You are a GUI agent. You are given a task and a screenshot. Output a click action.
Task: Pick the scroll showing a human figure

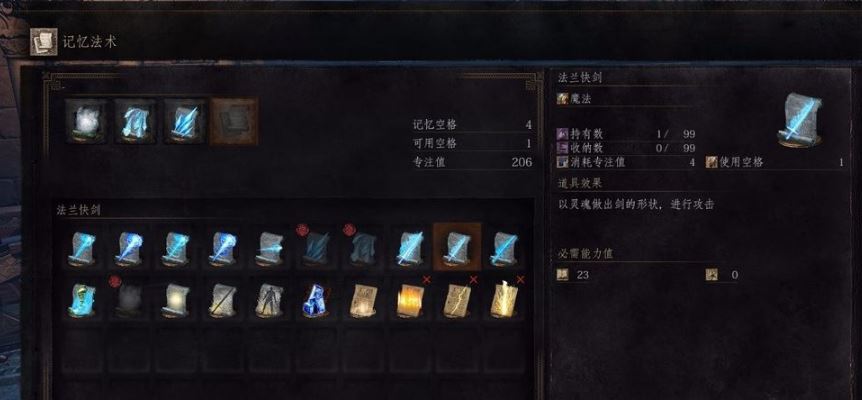[x=269, y=300]
